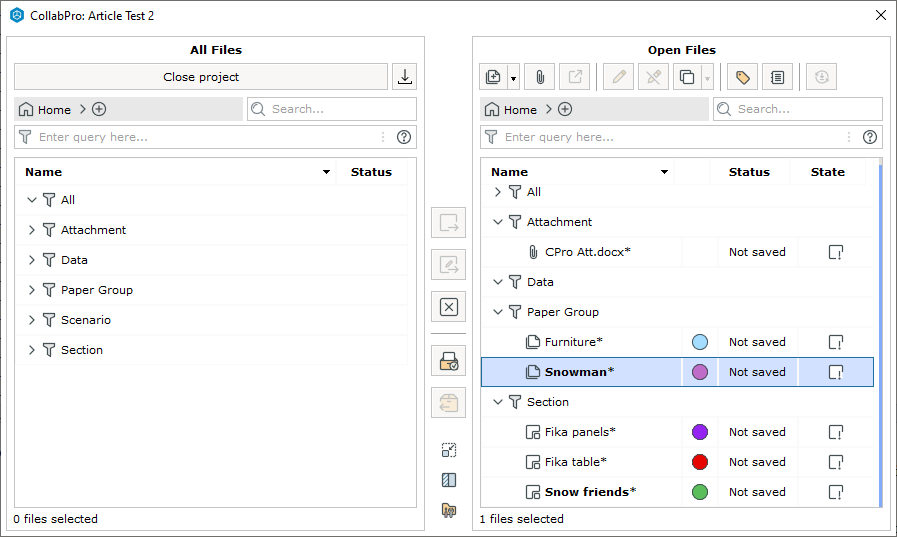Click the duplicate files icon
The image size is (897, 537).
(x=687, y=77)
